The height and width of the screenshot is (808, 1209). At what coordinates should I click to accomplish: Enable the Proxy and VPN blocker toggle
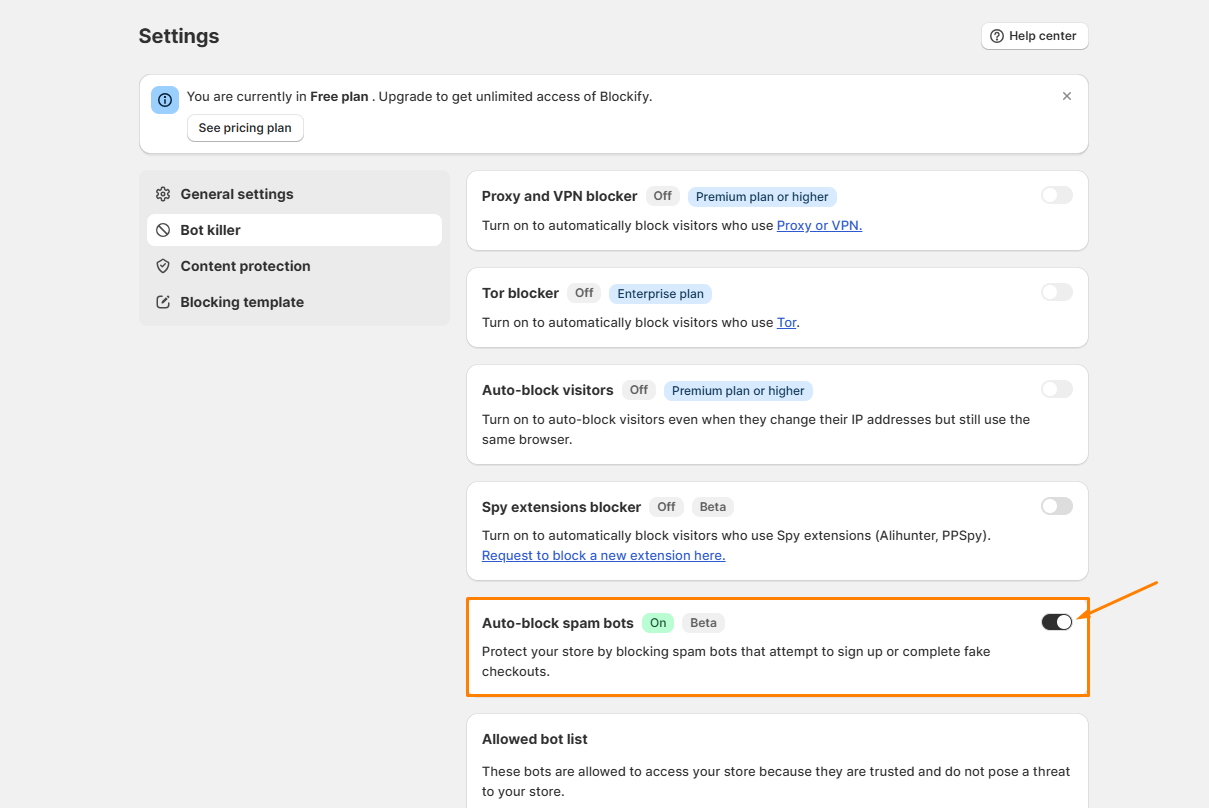1056,195
